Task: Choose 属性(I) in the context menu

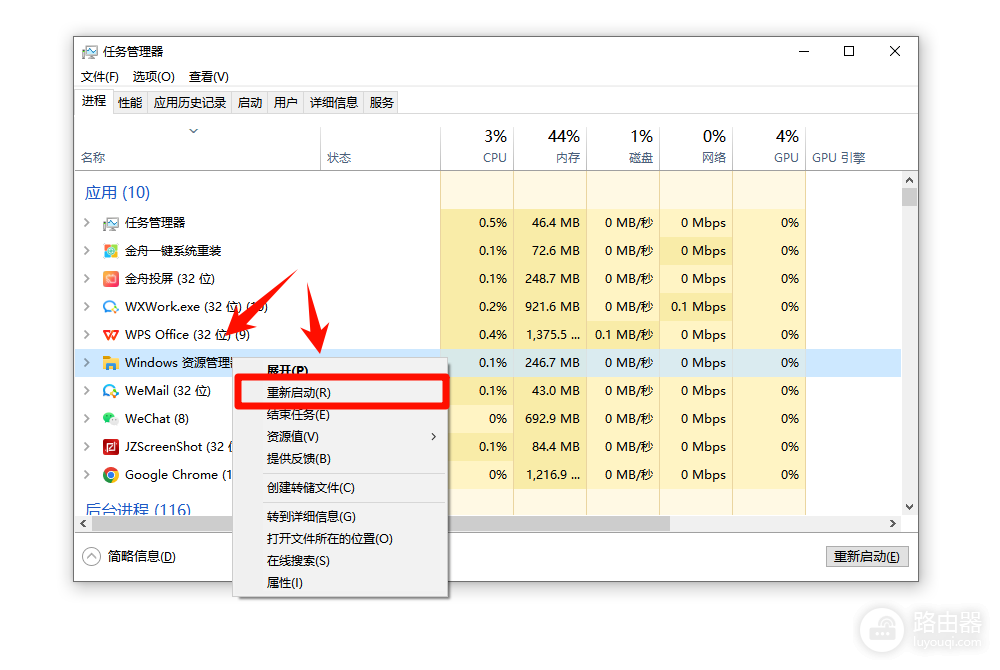Action: [x=342, y=583]
